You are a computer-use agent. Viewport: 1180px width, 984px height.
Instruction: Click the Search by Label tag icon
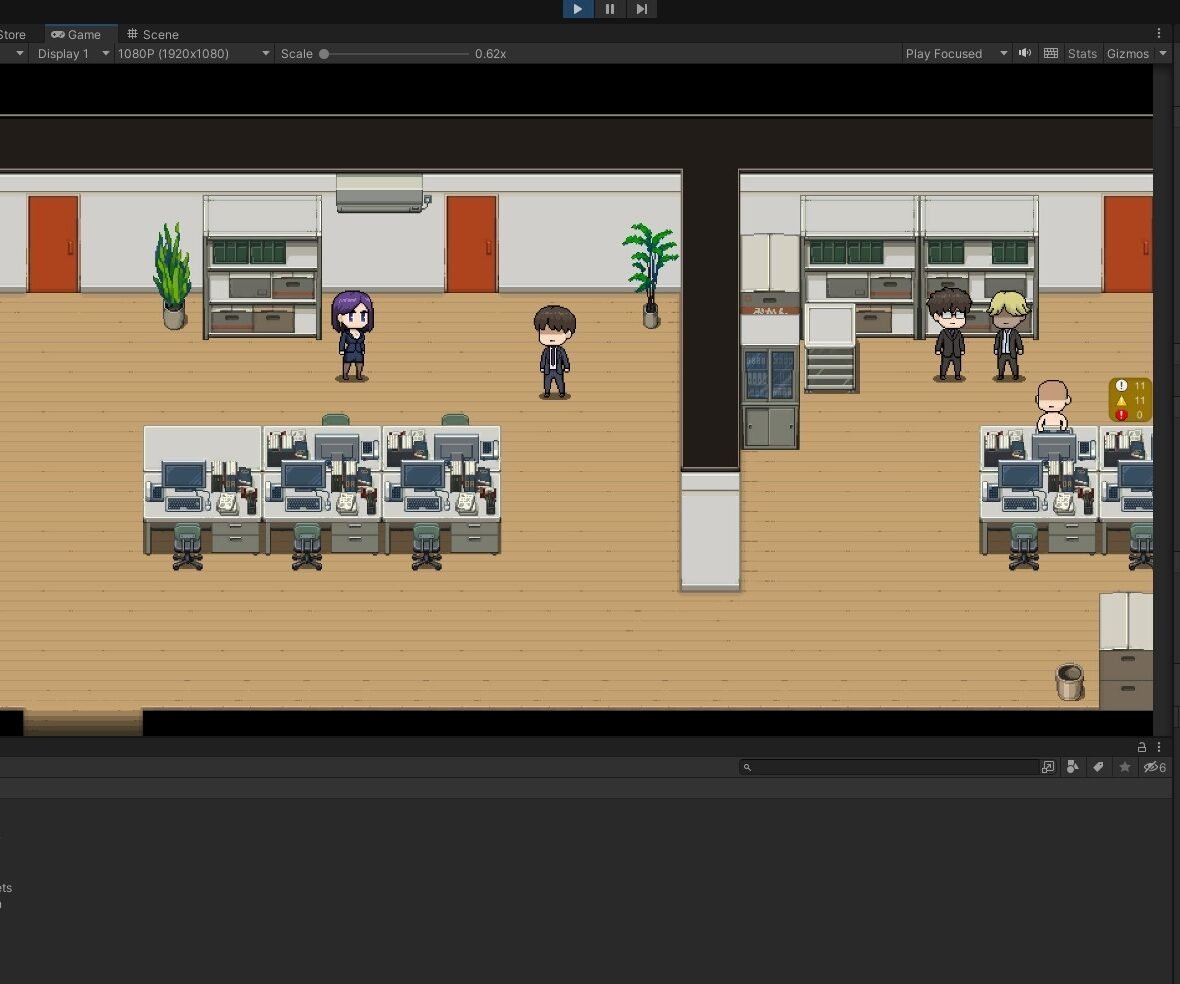[x=1098, y=767]
